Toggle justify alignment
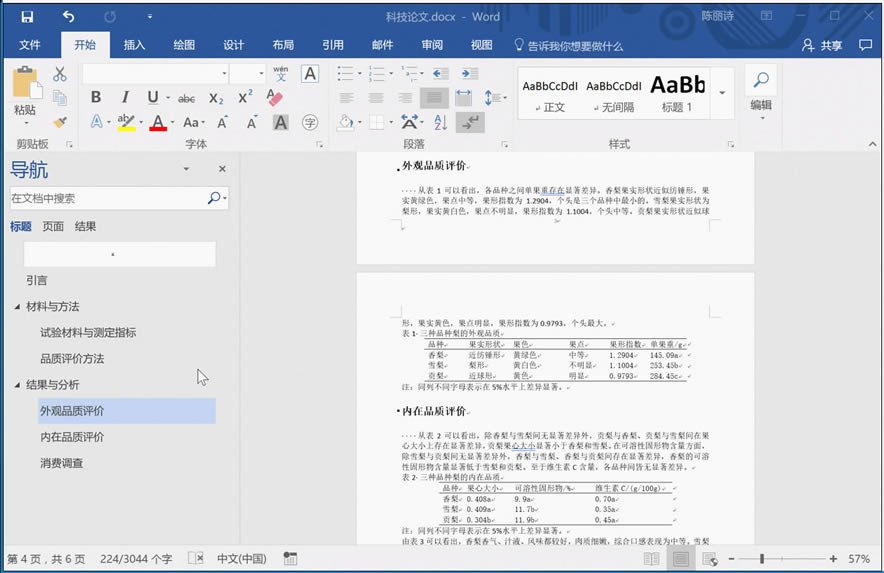 (434, 98)
